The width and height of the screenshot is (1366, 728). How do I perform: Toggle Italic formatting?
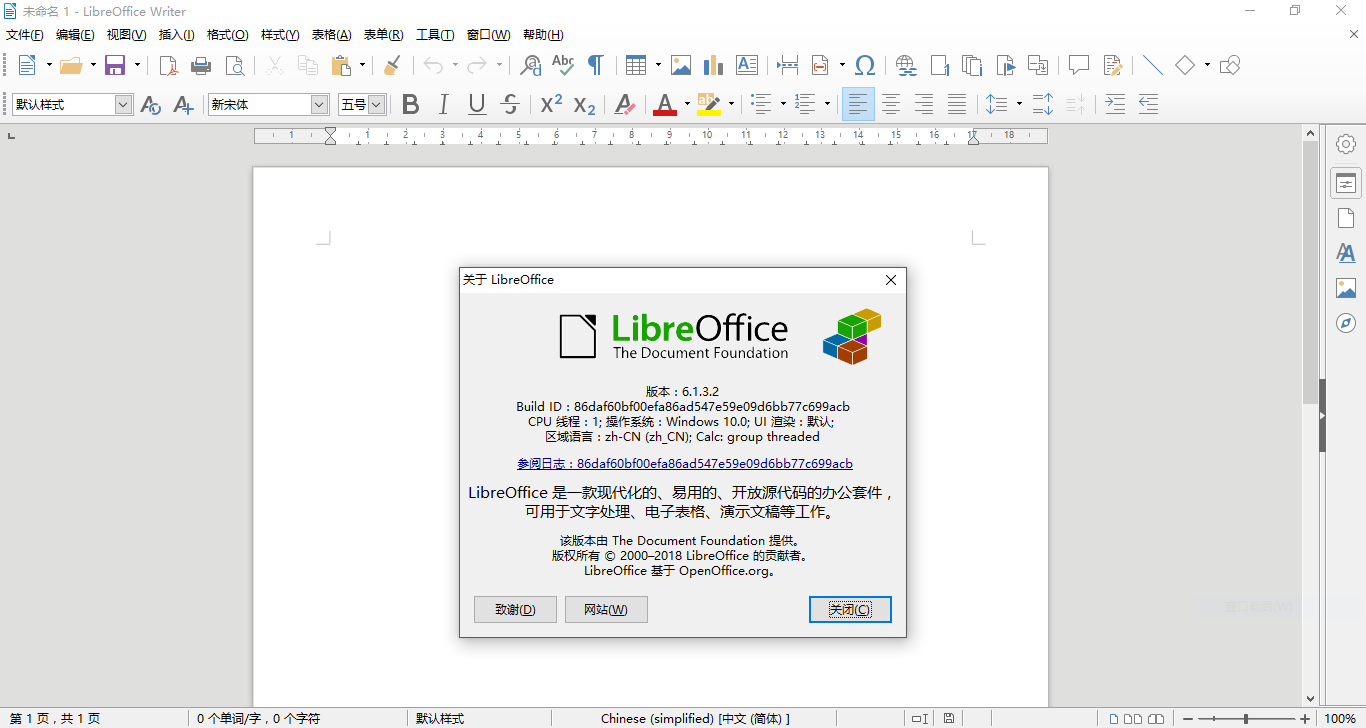(443, 104)
